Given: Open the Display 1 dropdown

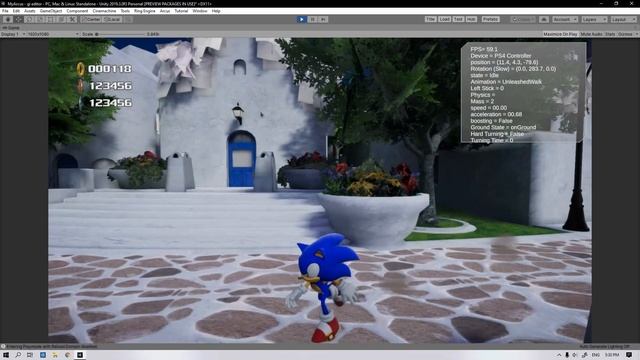Looking at the screenshot, I should pos(13,34).
